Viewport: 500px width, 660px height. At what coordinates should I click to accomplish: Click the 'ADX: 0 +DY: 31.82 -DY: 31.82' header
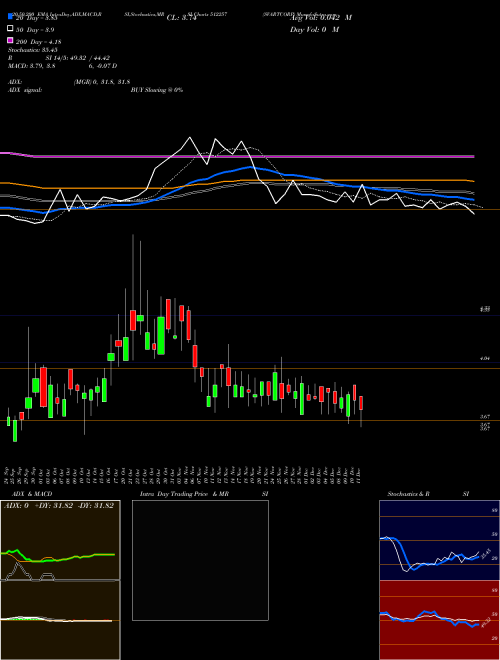(x=59, y=506)
